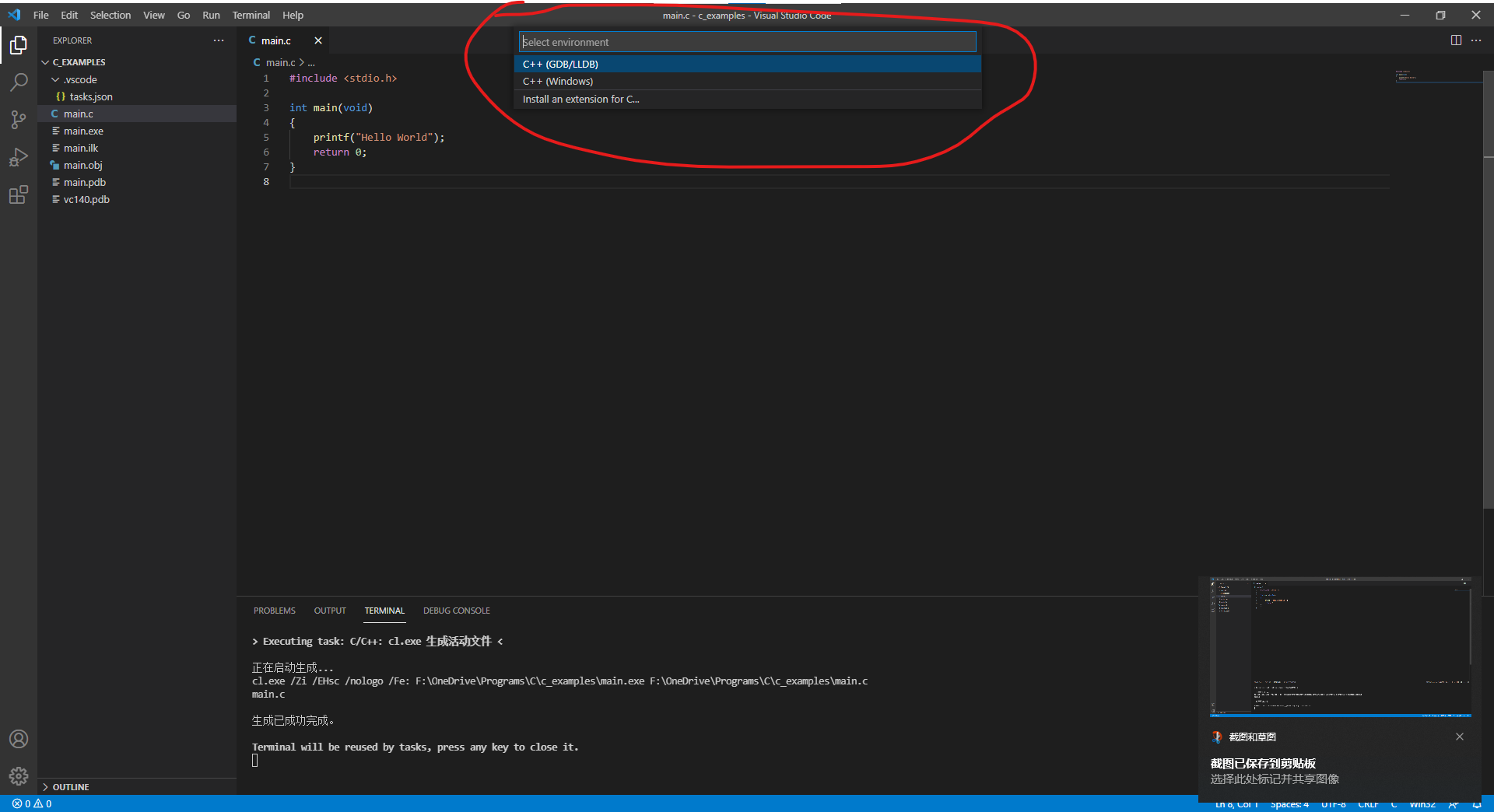Select main.c in the Explorer tree
The width and height of the screenshot is (1494, 812).
pyautogui.click(x=137, y=114)
